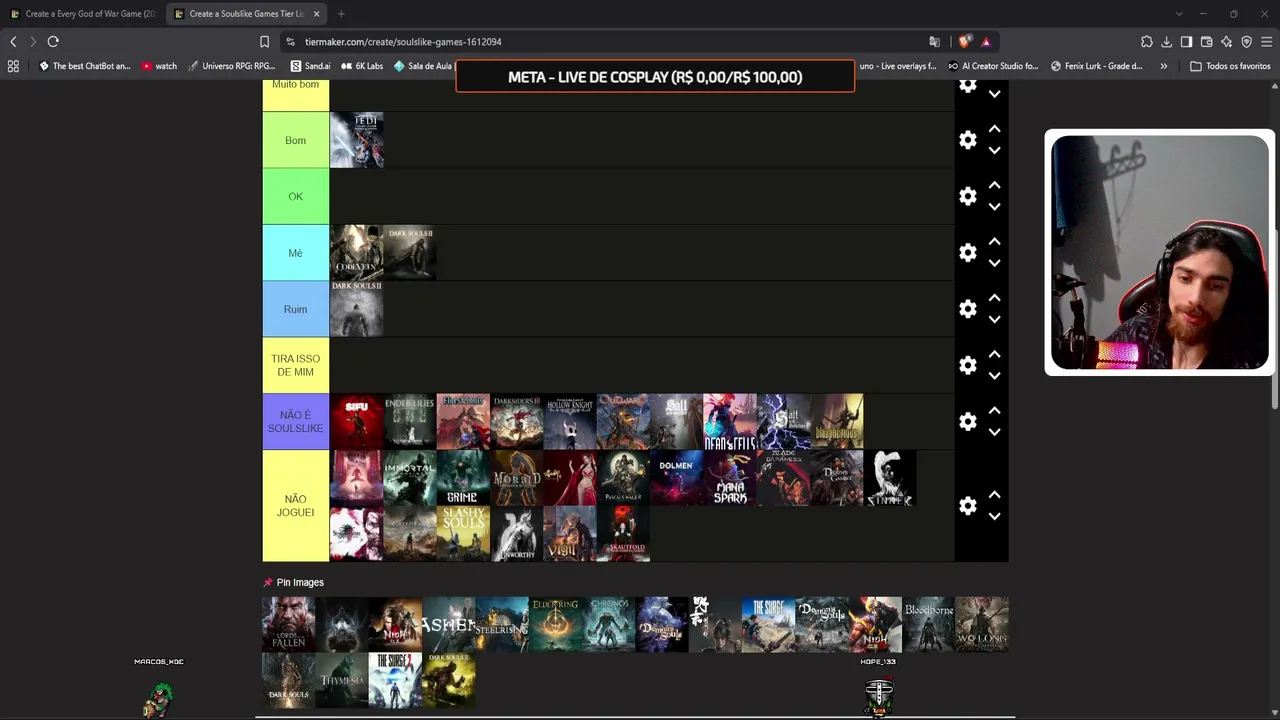Click the Bom tier label

click(x=295, y=140)
